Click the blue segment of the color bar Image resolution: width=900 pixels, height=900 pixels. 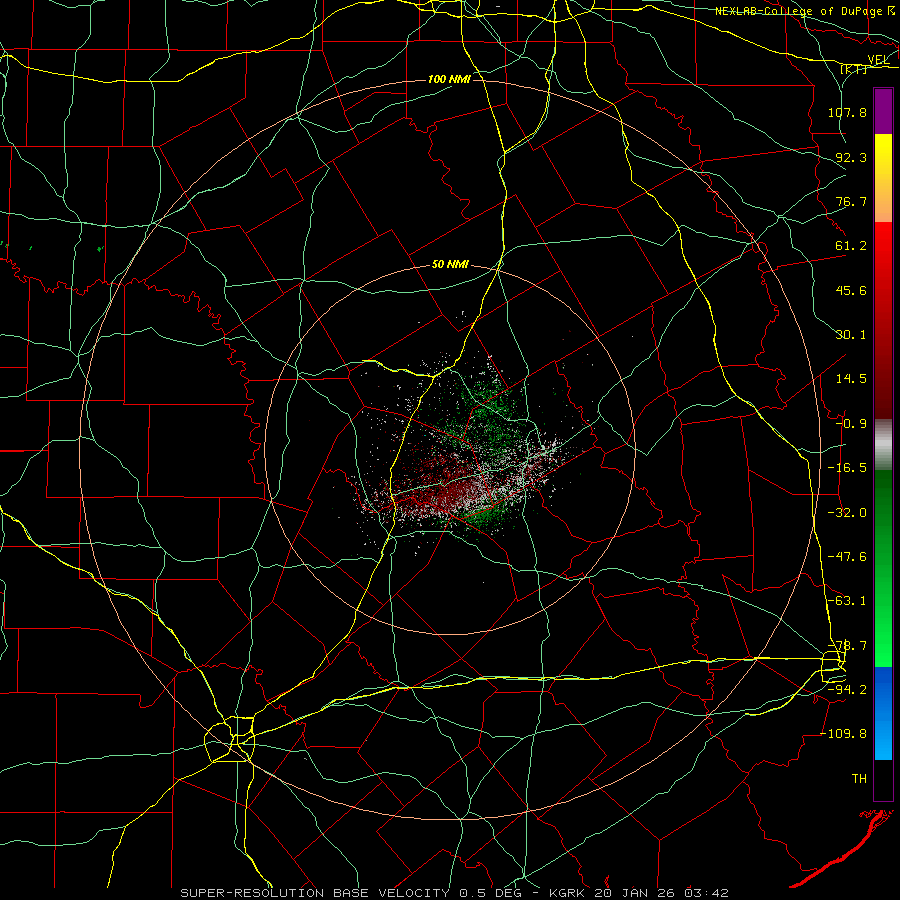coord(883,713)
